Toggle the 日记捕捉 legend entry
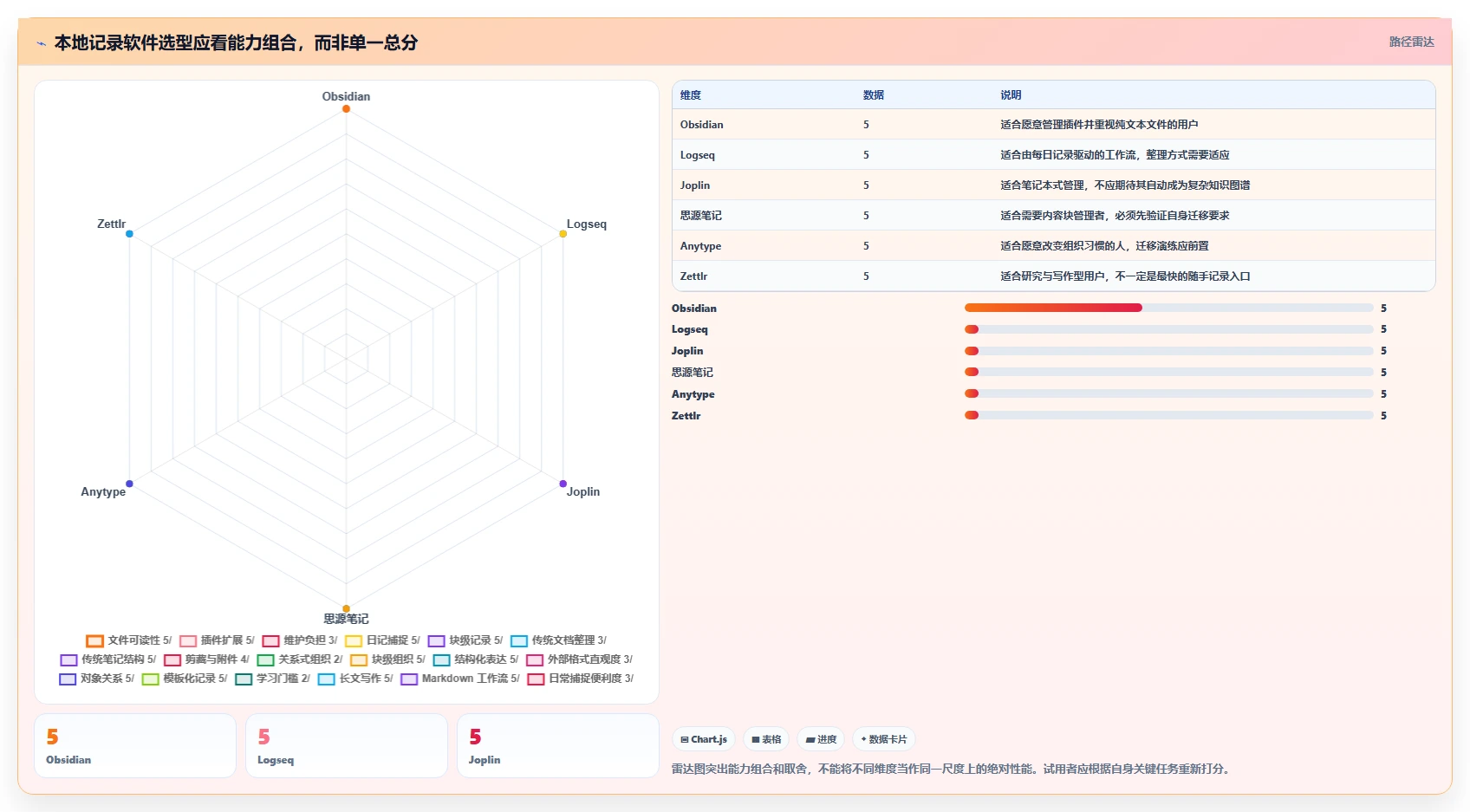Screen dimensions: 1470x812 pos(382,640)
